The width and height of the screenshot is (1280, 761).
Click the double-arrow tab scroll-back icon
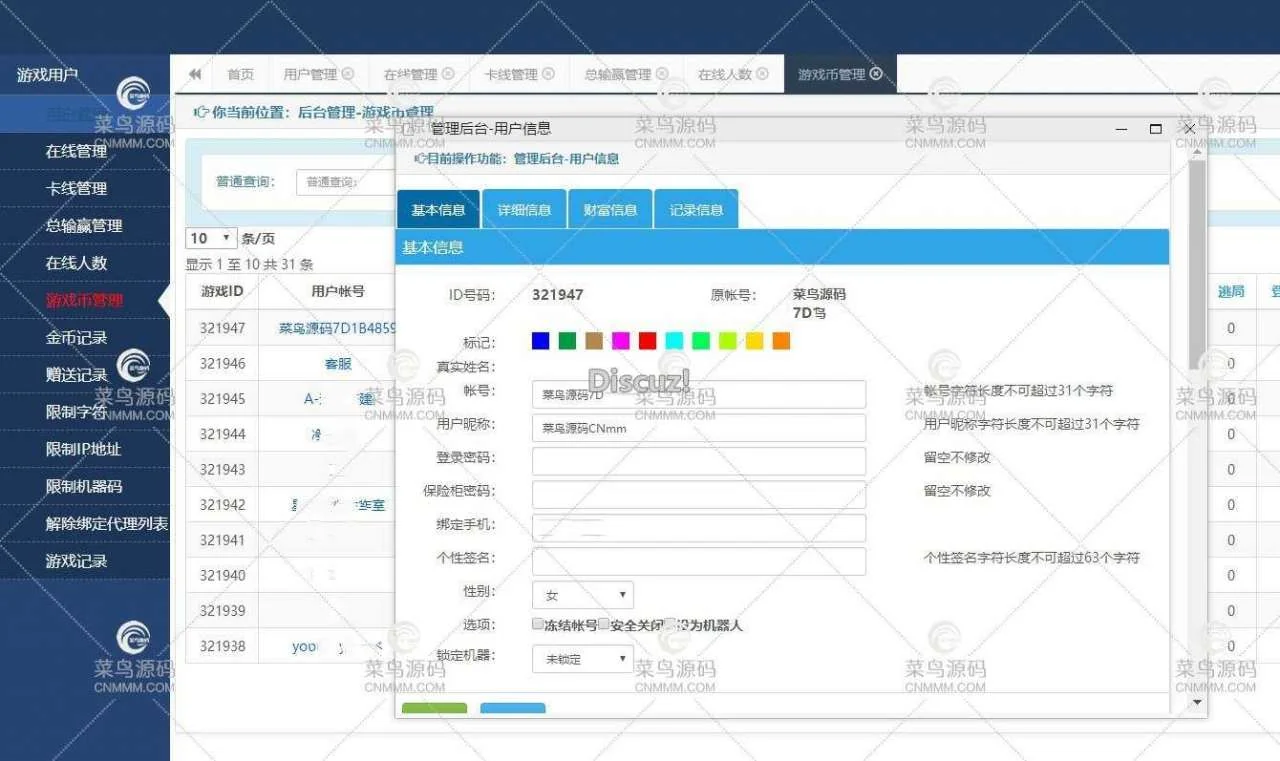pyautogui.click(x=195, y=74)
